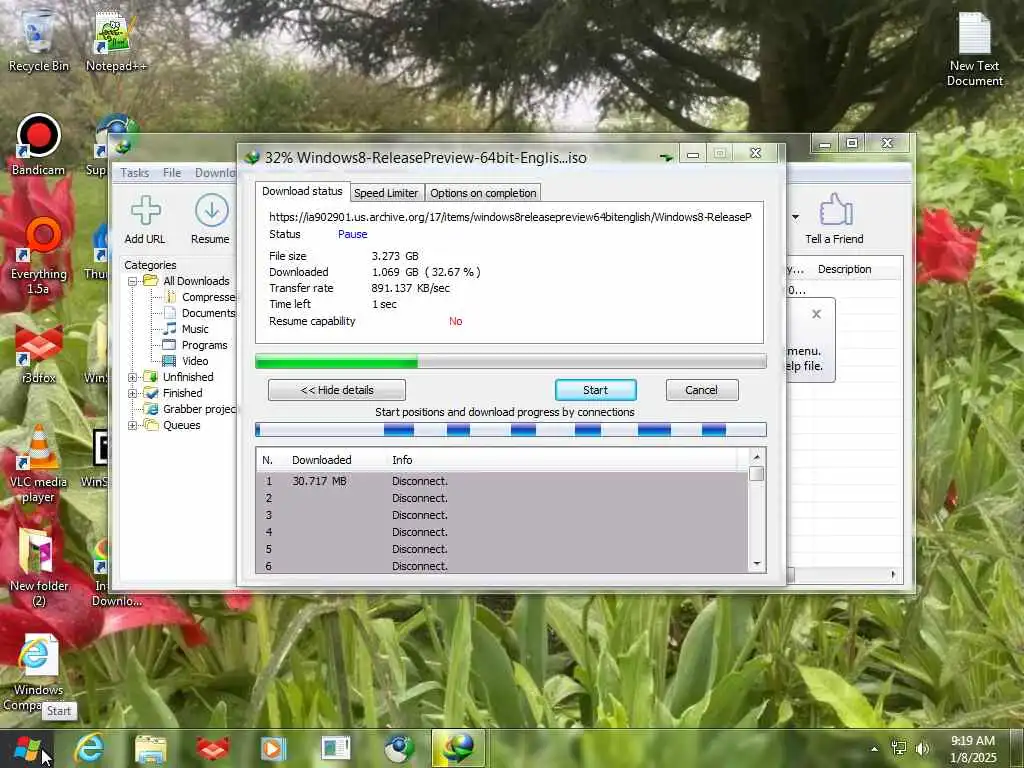
Task: Click media player taskbar icon
Action: coord(272,748)
